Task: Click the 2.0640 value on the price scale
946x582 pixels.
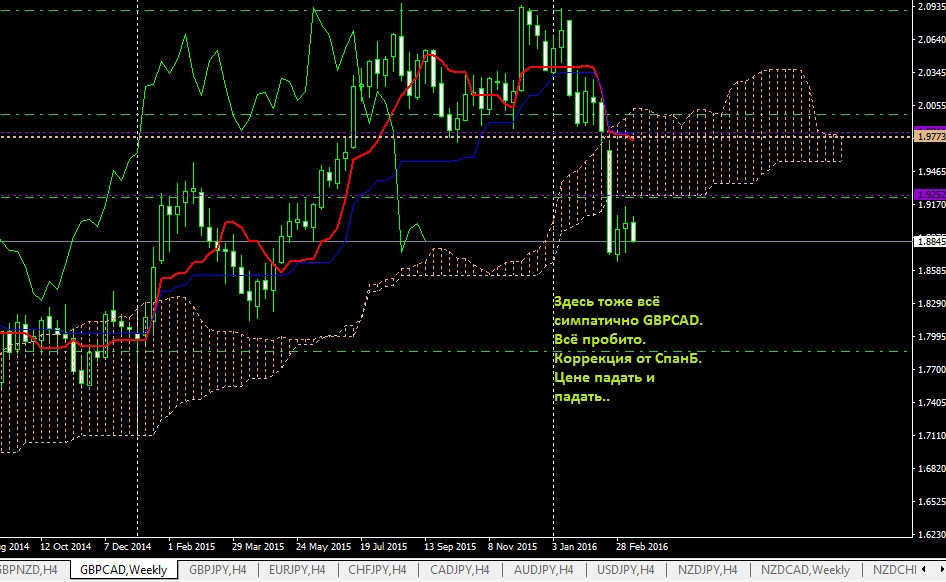Action: pos(932,40)
